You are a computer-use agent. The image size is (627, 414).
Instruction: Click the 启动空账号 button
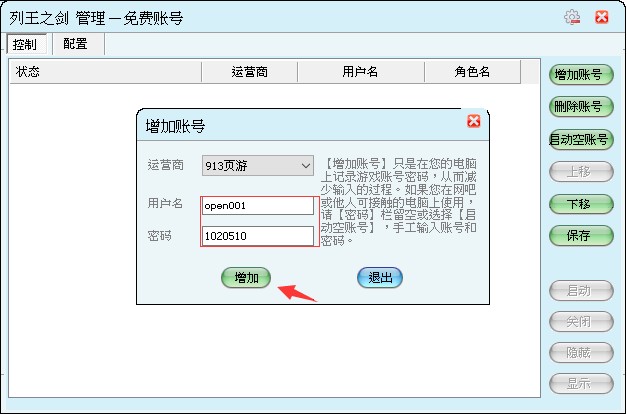click(x=580, y=139)
